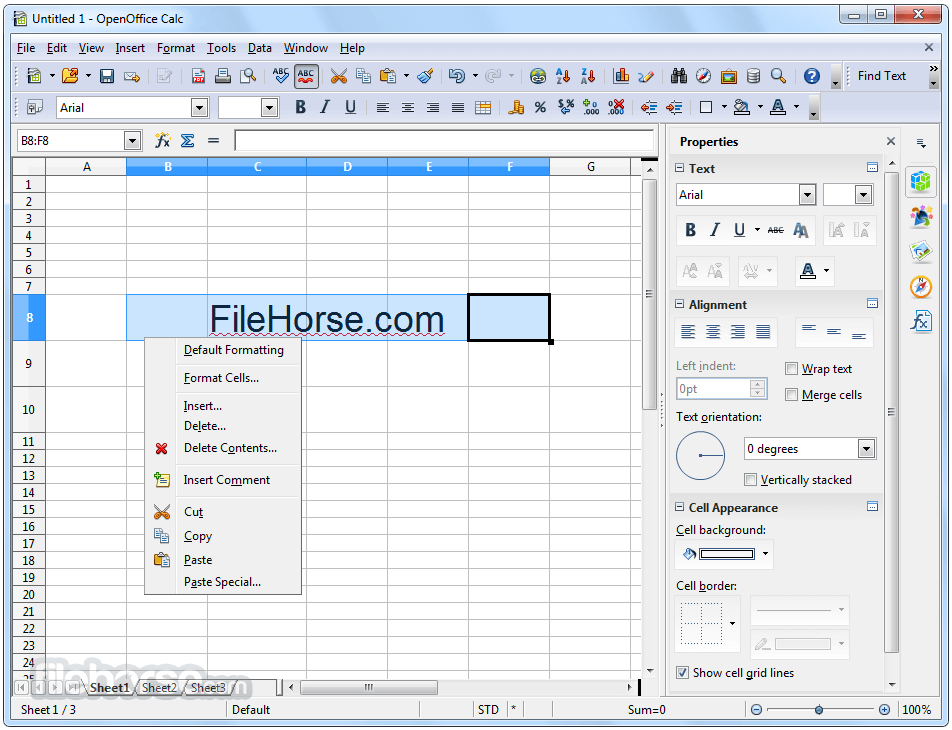This screenshot has width=952, height=730.
Task: Open Functions deck in sidebar
Action: [921, 320]
